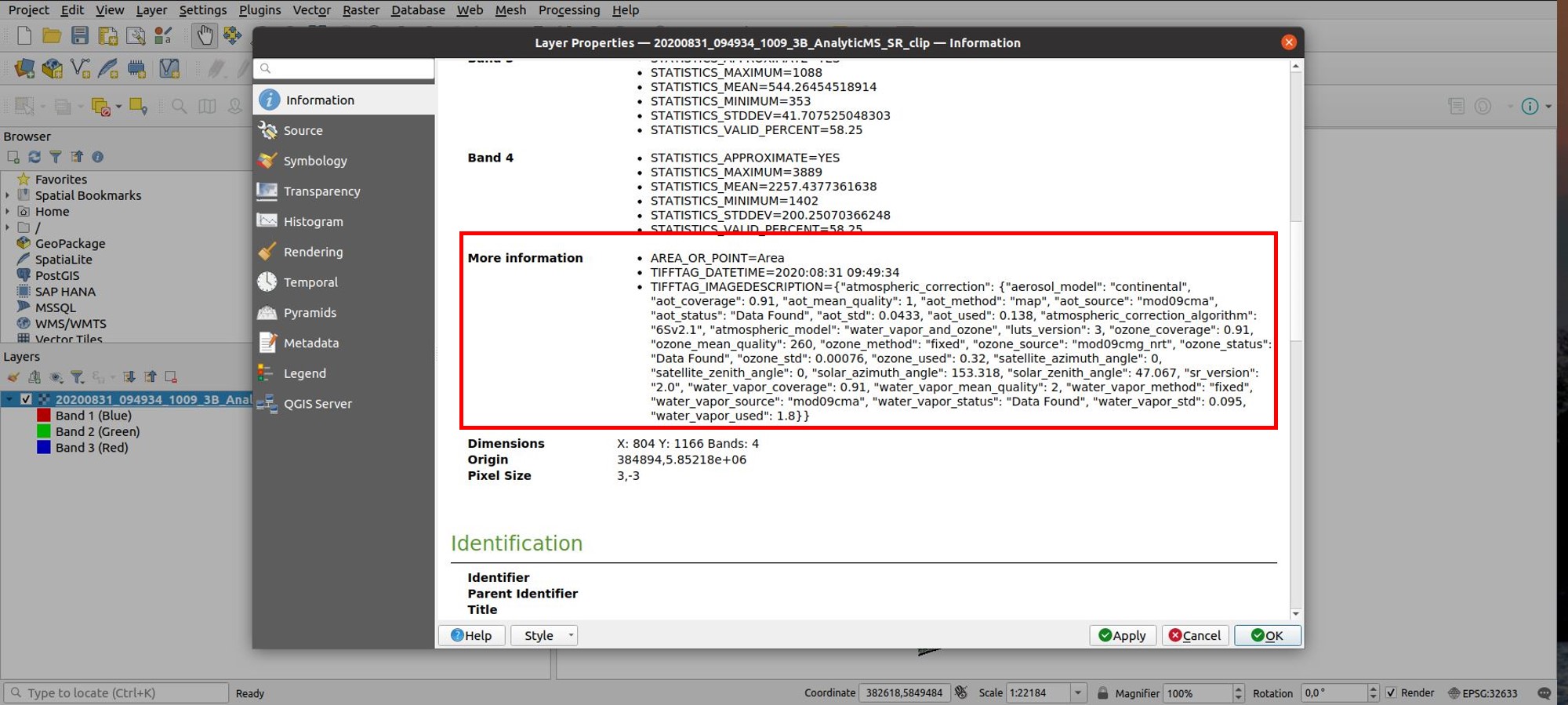1568x705 pixels.
Task: Toggle the scale lock icon
Action: coord(1102,692)
